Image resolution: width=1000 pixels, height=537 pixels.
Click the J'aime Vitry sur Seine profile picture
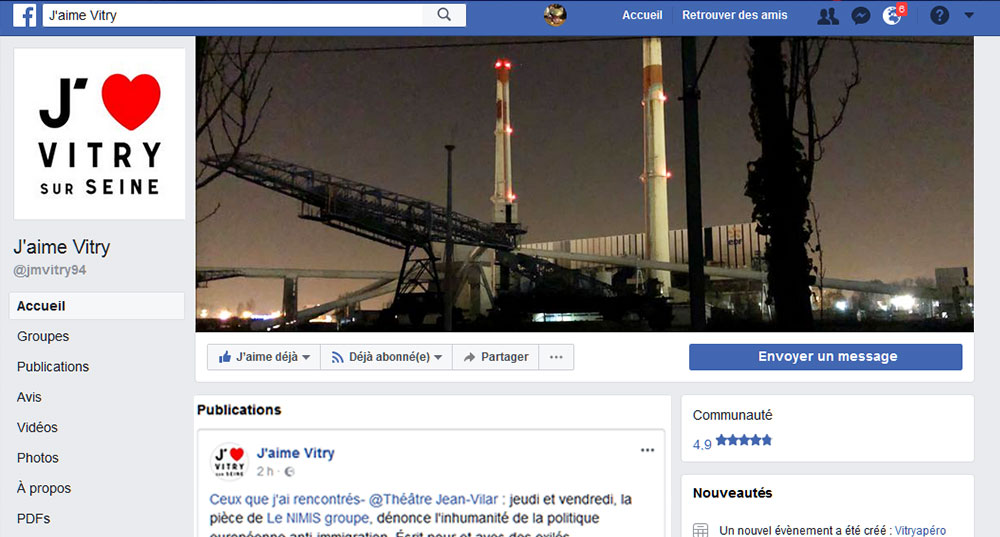(x=99, y=134)
